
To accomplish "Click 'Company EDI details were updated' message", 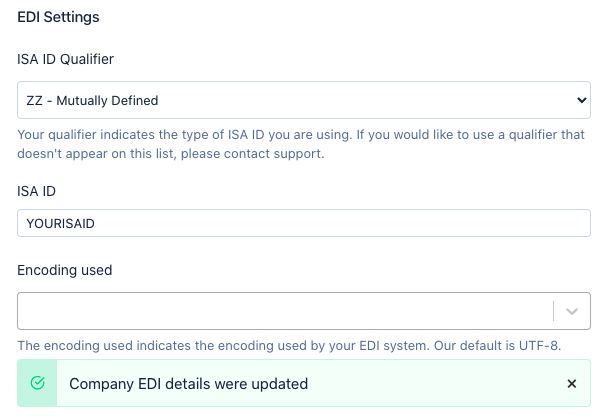I will click(189, 384).
